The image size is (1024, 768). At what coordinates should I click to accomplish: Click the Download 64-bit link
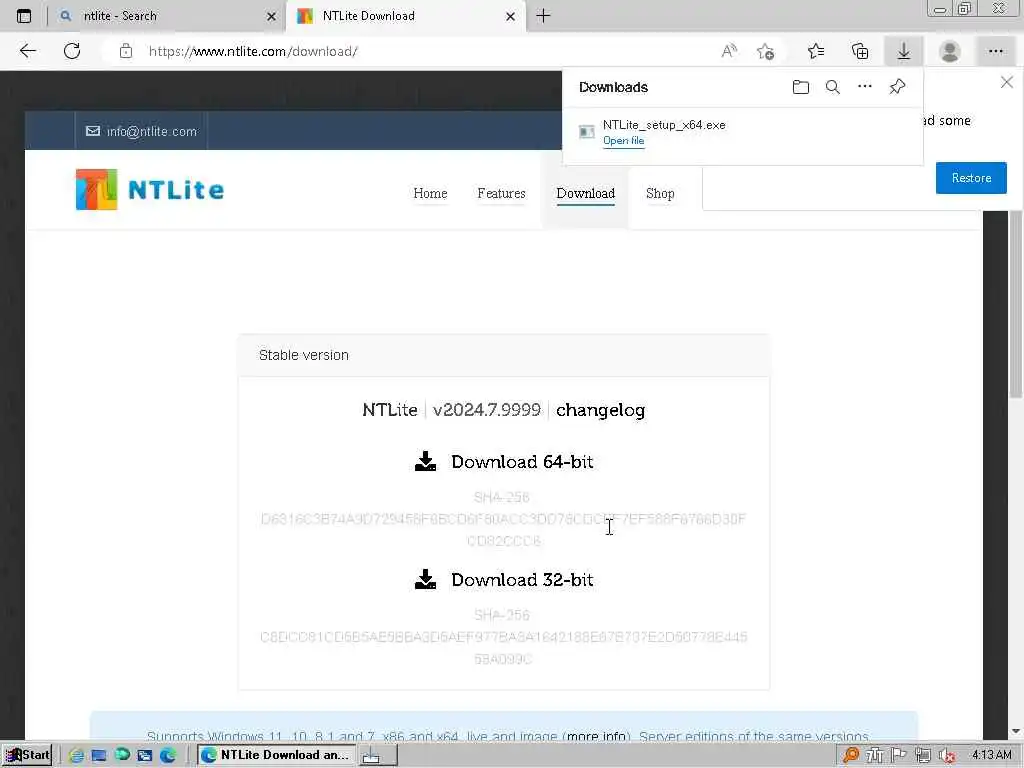tap(522, 462)
